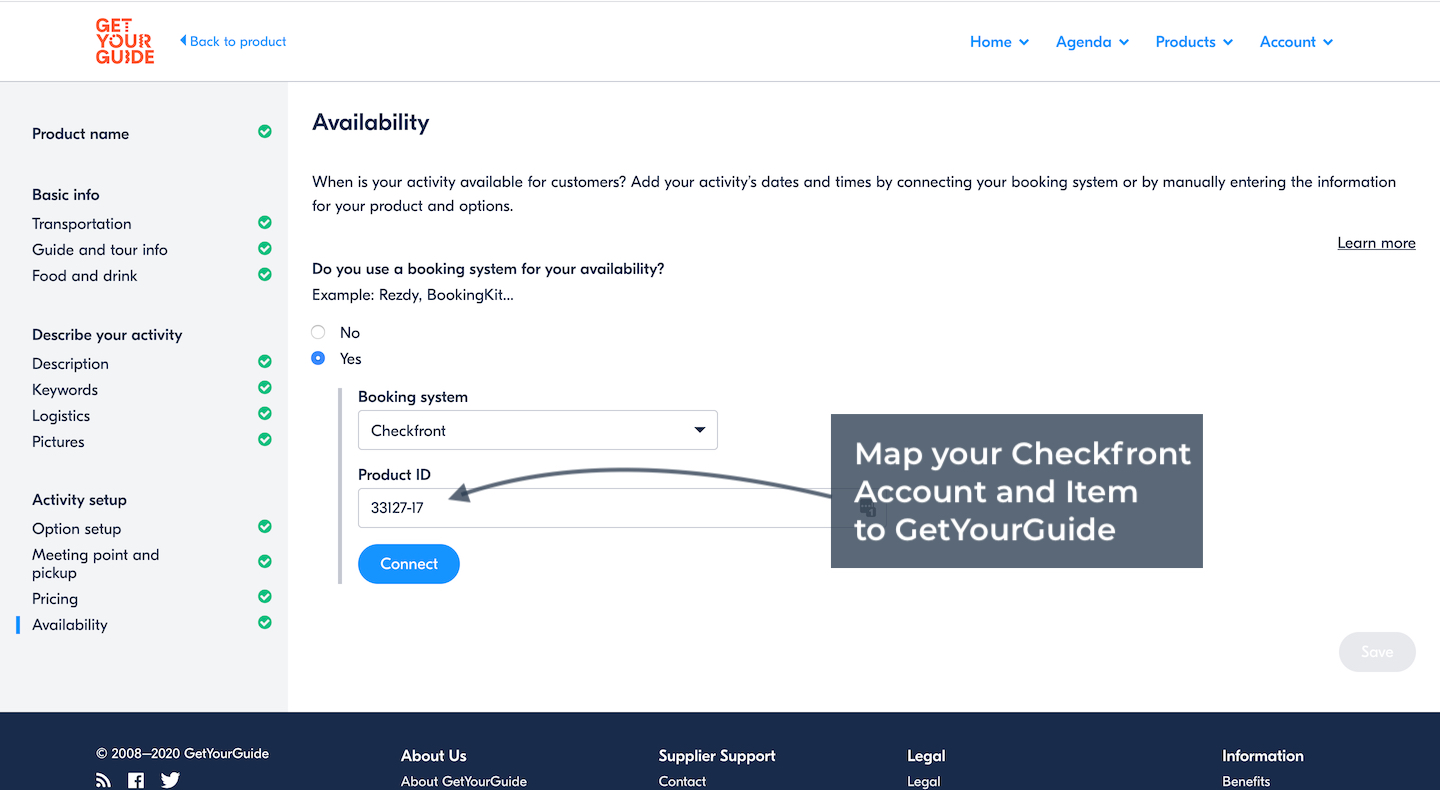The width and height of the screenshot is (1440, 790).
Task: Open Keywords in sidebar
Action: 65,390
